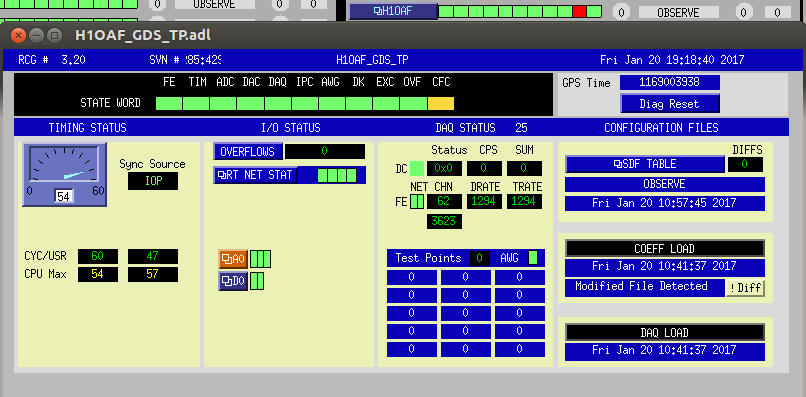Click the green FE state word indicator
The height and width of the screenshot is (397, 806).
click(169, 103)
